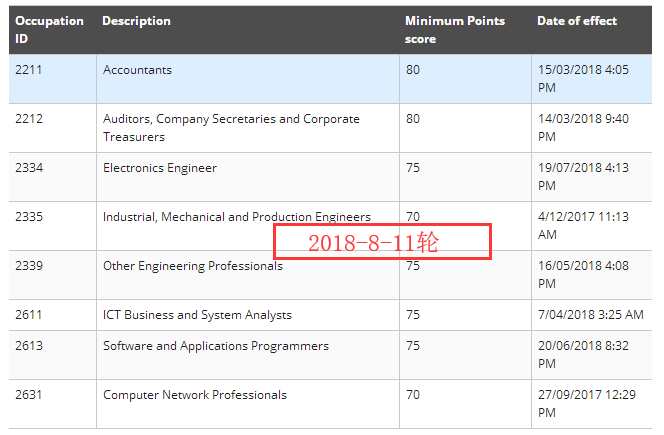Click occupation ID 2211
The height and width of the screenshot is (435, 664).
point(29,70)
